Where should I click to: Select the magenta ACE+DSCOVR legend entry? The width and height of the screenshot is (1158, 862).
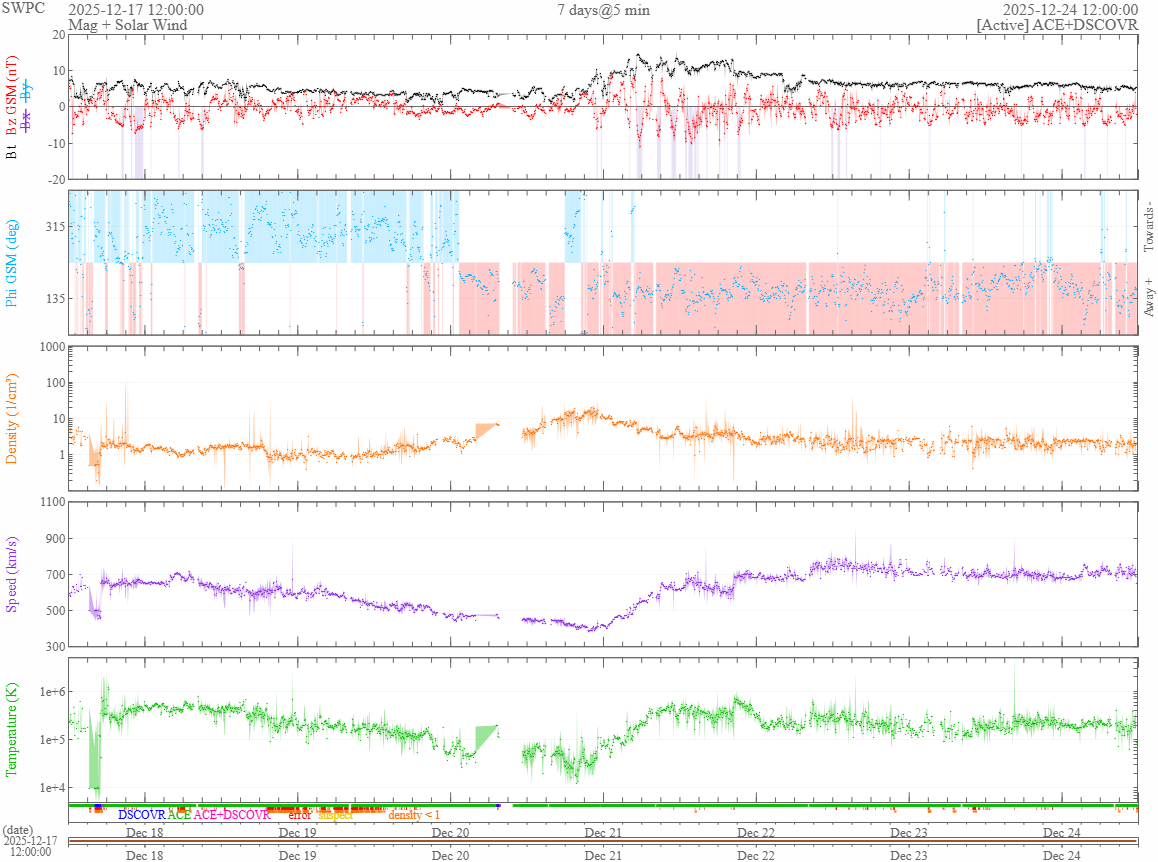(232, 815)
